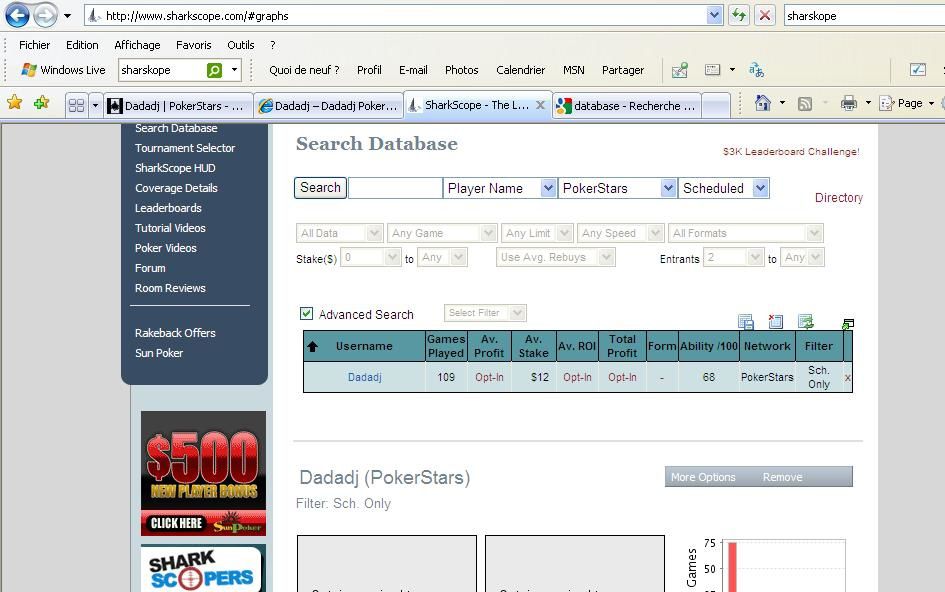Open the Favoris menu
Screen dimensions: 945x592
(x=193, y=45)
